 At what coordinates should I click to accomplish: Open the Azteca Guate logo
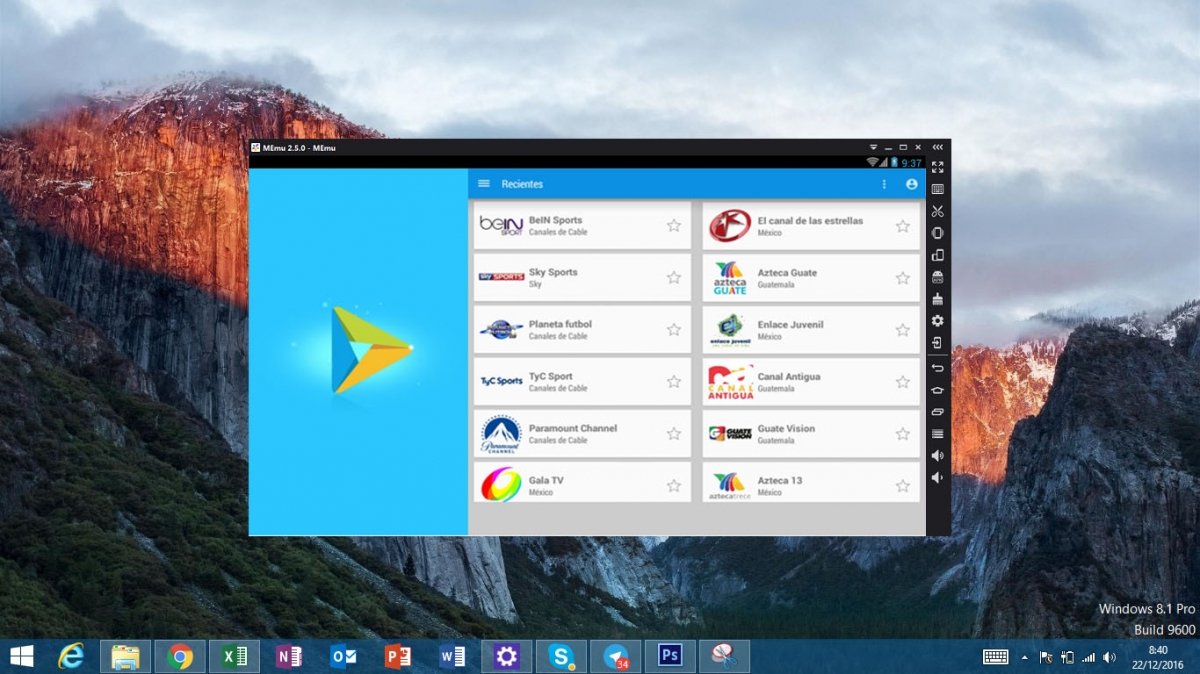[730, 278]
